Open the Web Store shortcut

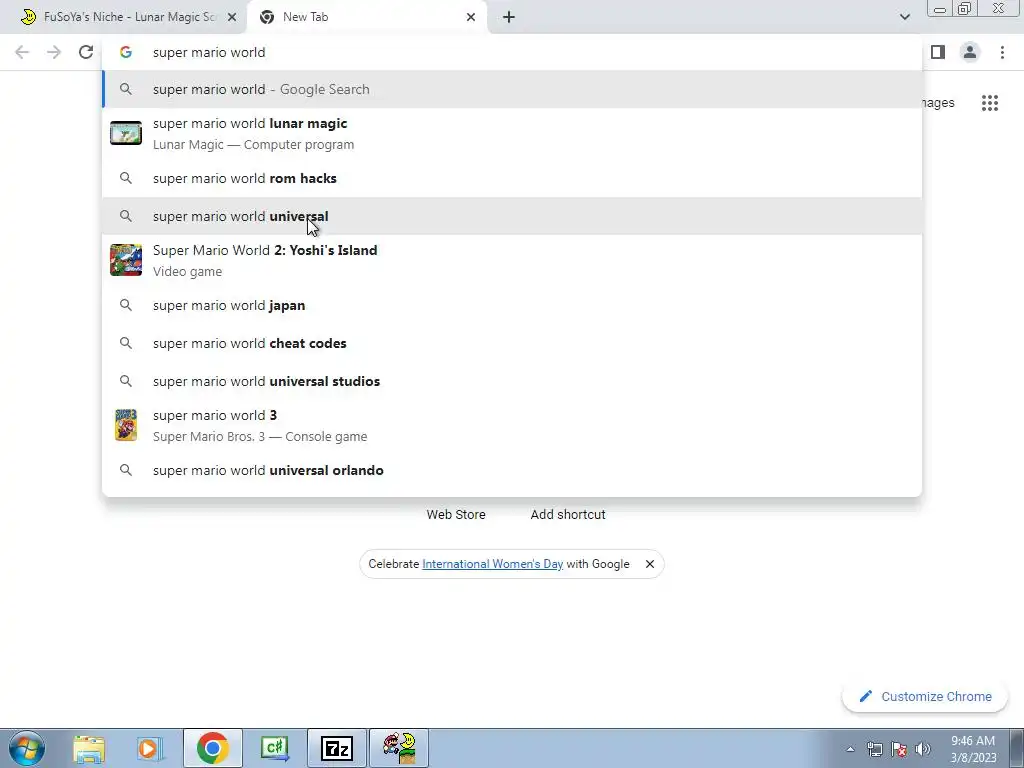456,515
